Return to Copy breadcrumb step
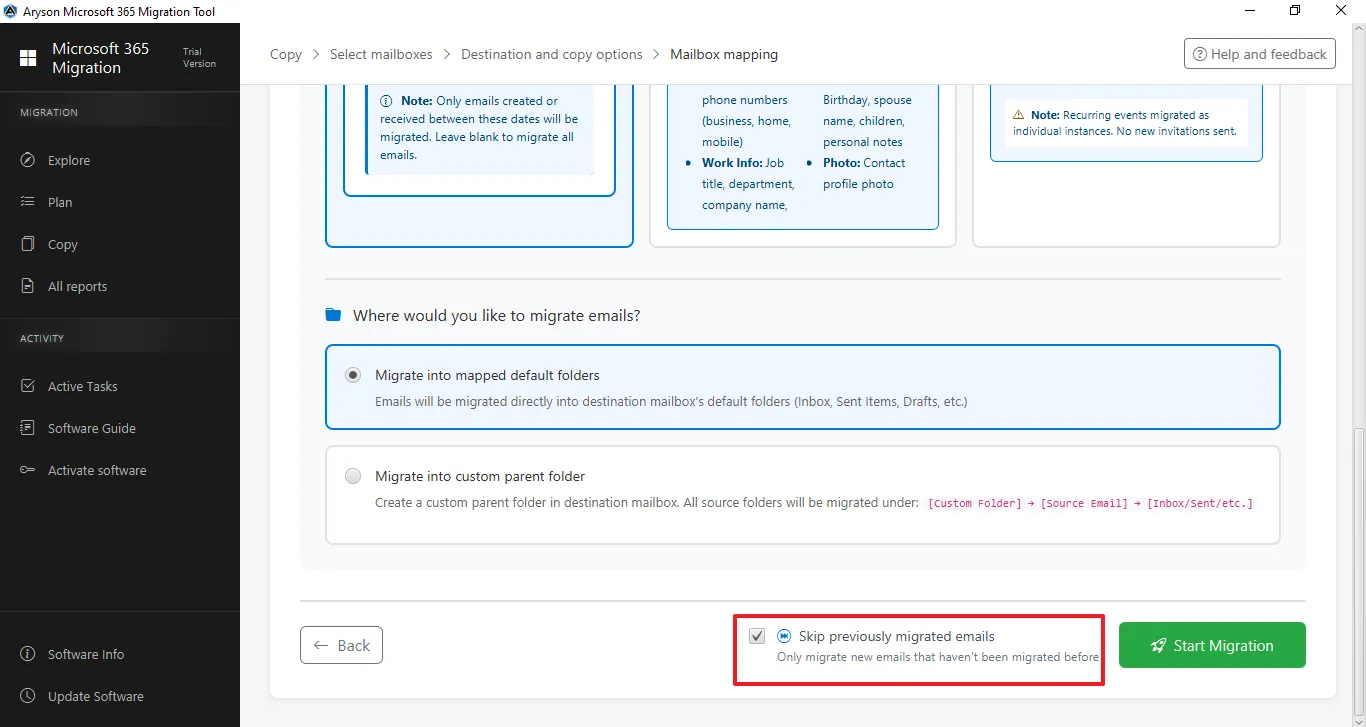 [285, 54]
